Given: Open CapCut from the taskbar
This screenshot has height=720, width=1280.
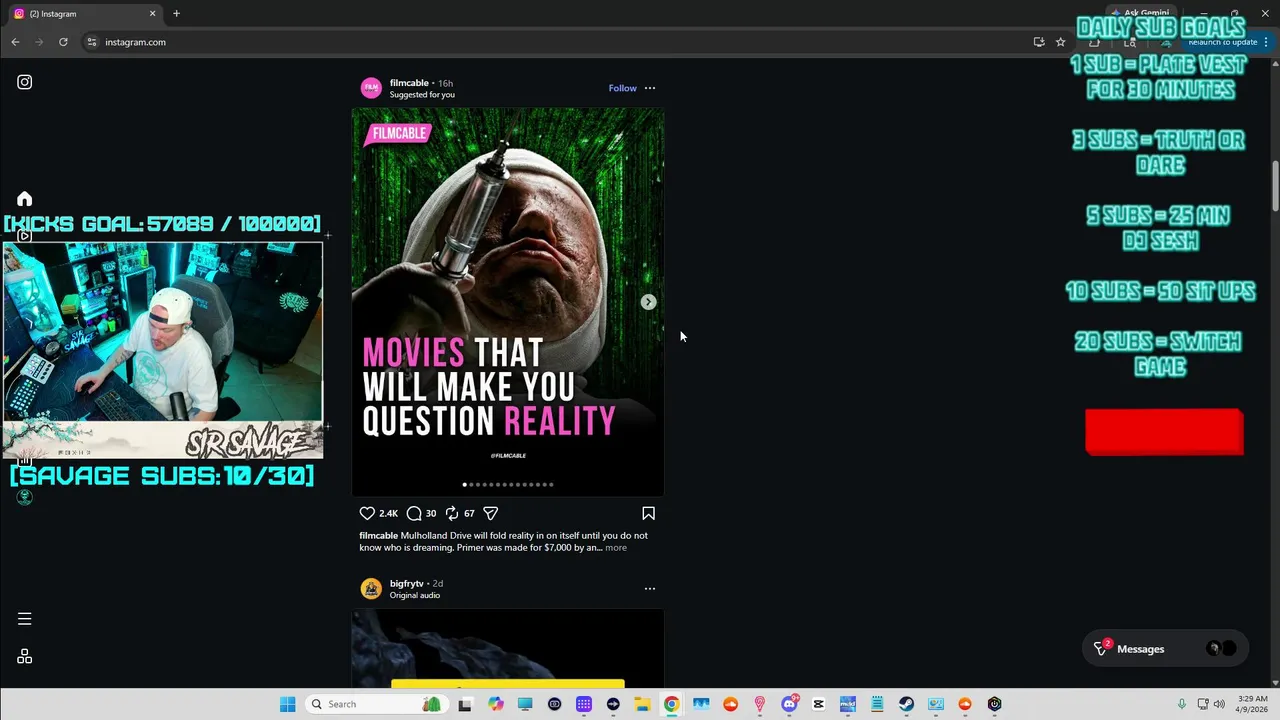Looking at the screenshot, I should pos(818,704).
